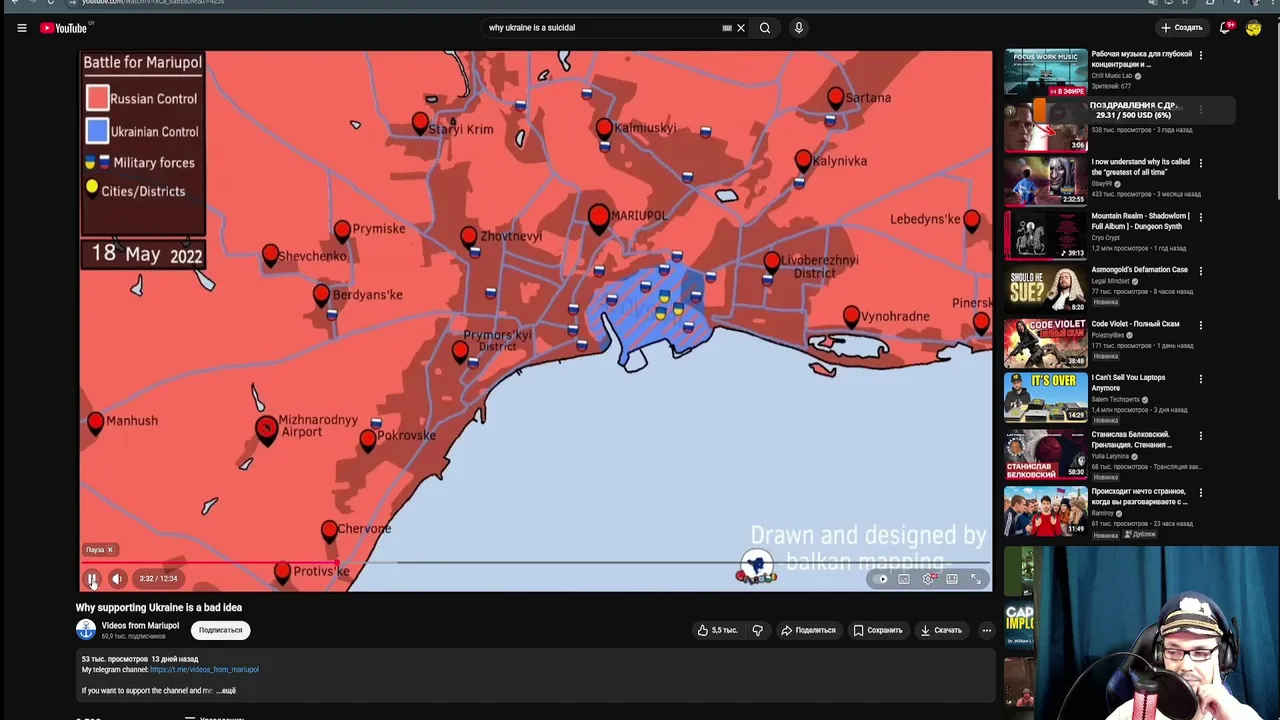
Task: Click channel name Yulia Latynina
Action: tap(1110, 456)
